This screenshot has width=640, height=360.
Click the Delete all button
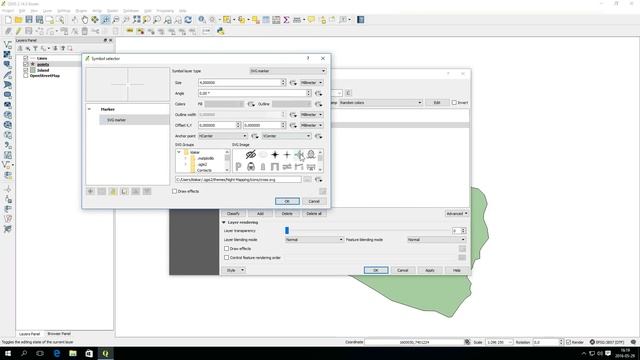(x=314, y=213)
